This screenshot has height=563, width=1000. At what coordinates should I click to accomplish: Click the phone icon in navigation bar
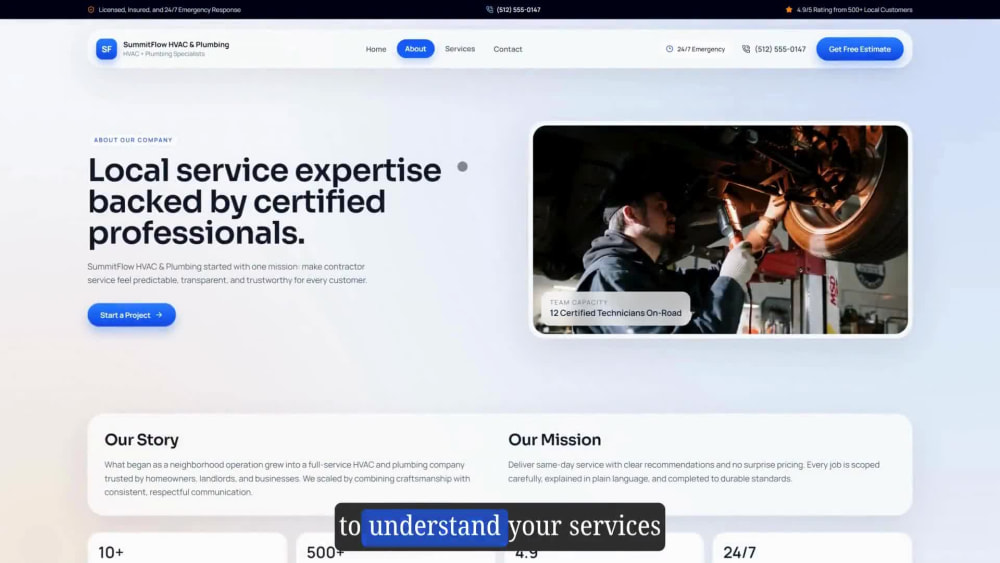click(746, 49)
